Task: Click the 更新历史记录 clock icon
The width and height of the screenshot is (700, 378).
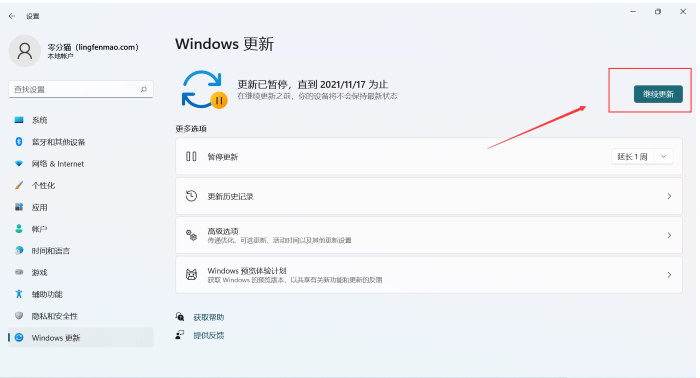Action: coord(191,196)
